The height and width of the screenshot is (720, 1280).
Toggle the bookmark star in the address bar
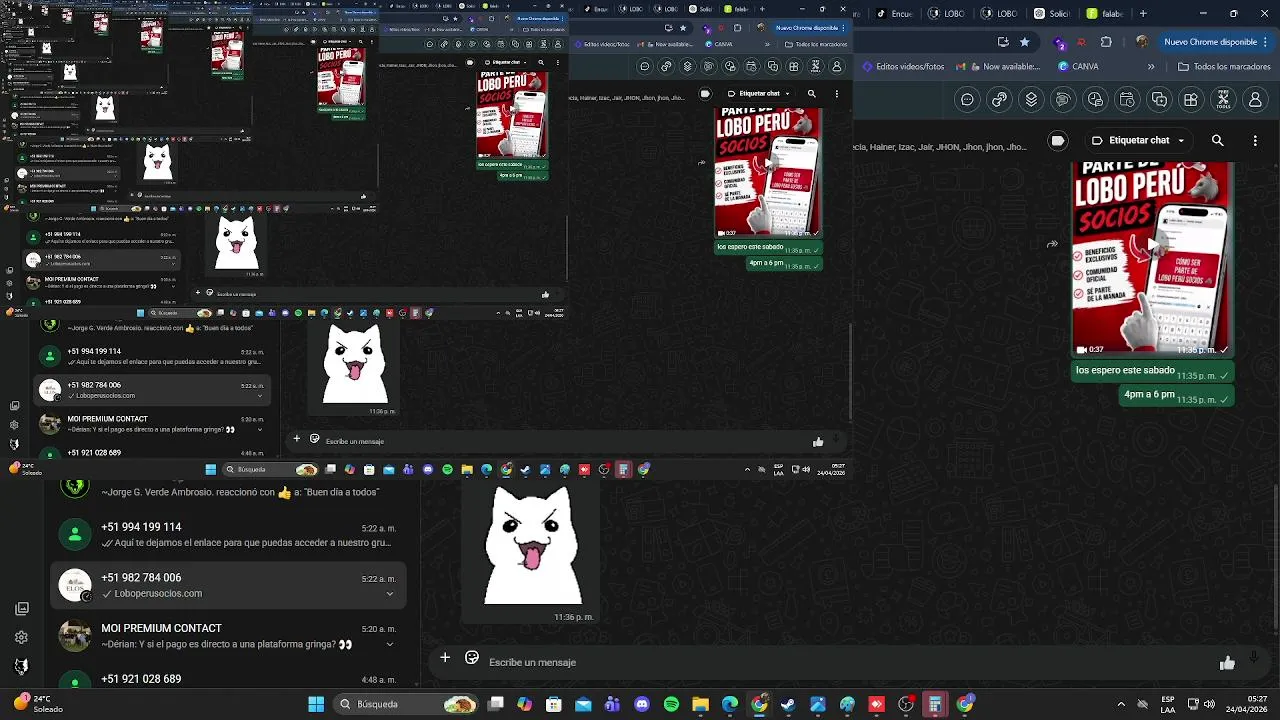[x=1024, y=42]
